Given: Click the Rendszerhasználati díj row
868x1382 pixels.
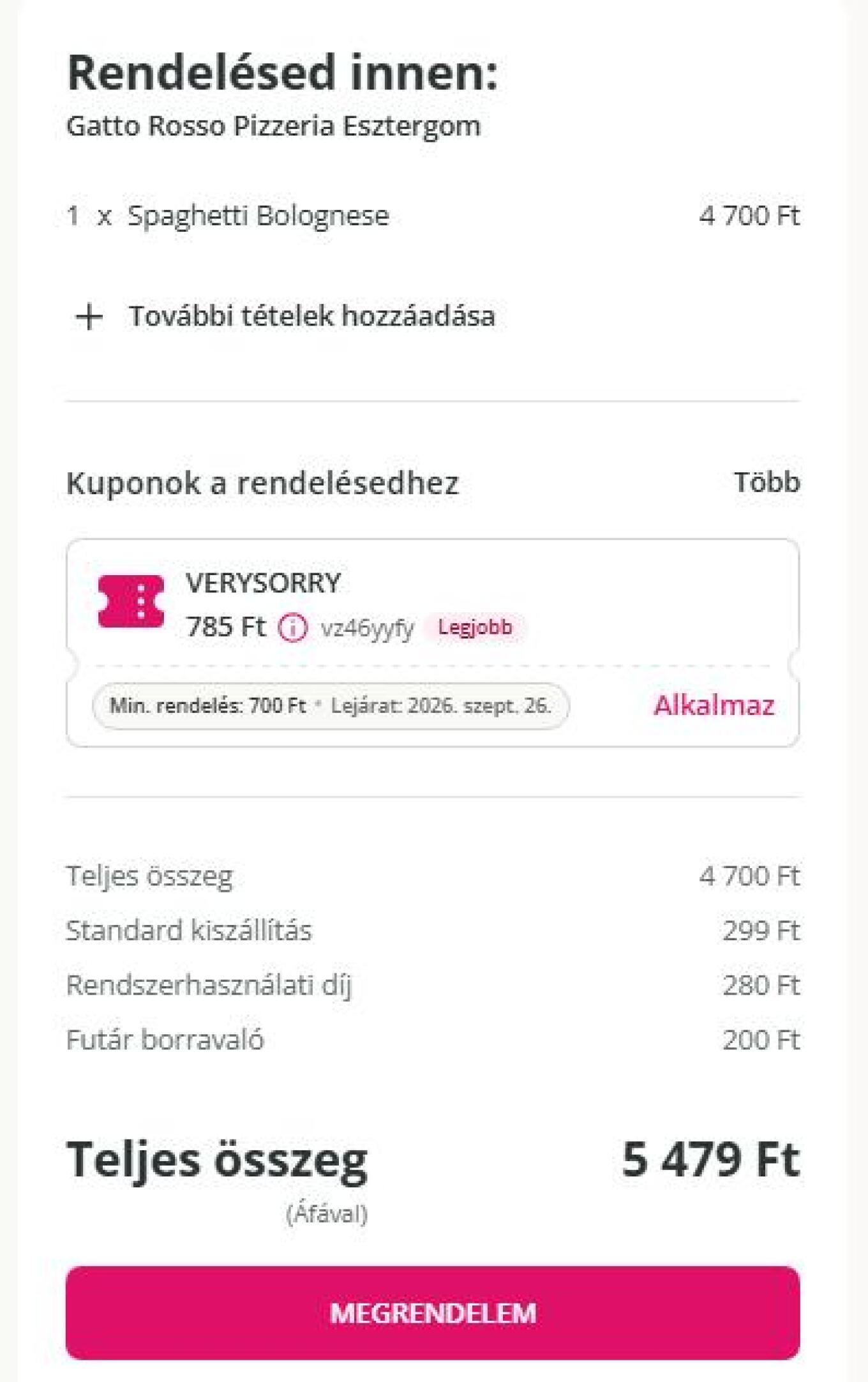Looking at the screenshot, I should (x=433, y=986).
